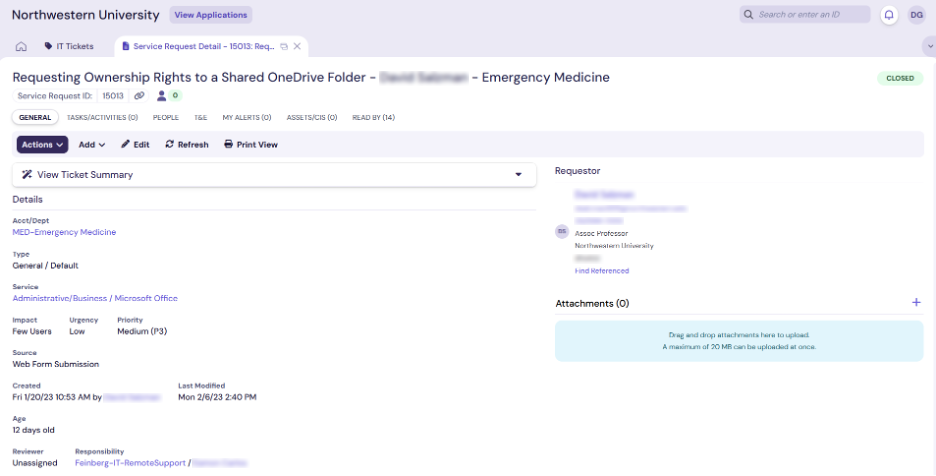Image resolution: width=936 pixels, height=476 pixels.
Task: Click the search or enter an ID field
Action: pyautogui.click(x=805, y=14)
